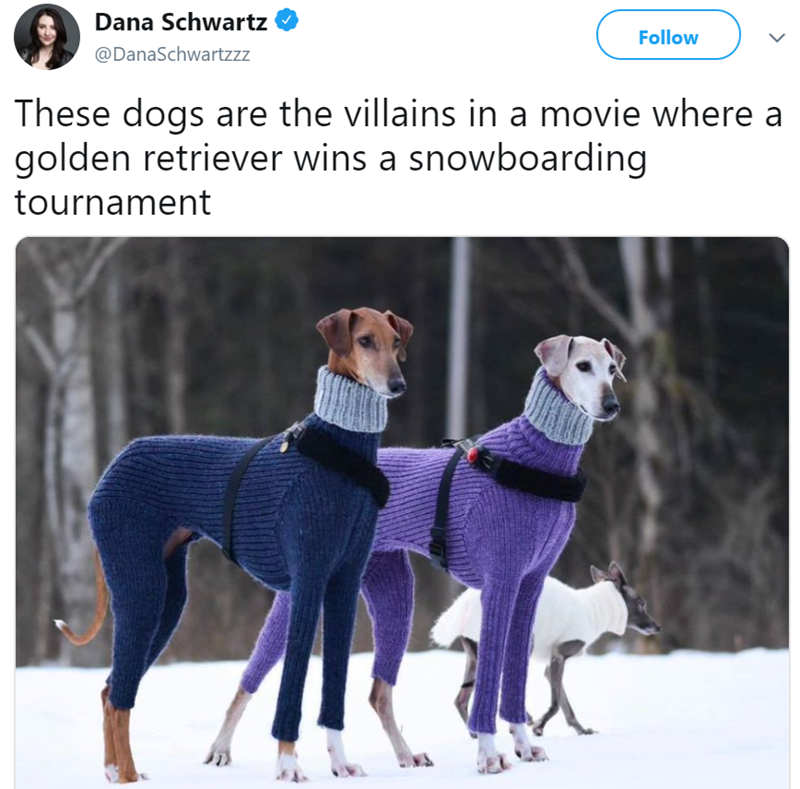Click the blue verified badge
This screenshot has width=800, height=789.
pos(287,20)
